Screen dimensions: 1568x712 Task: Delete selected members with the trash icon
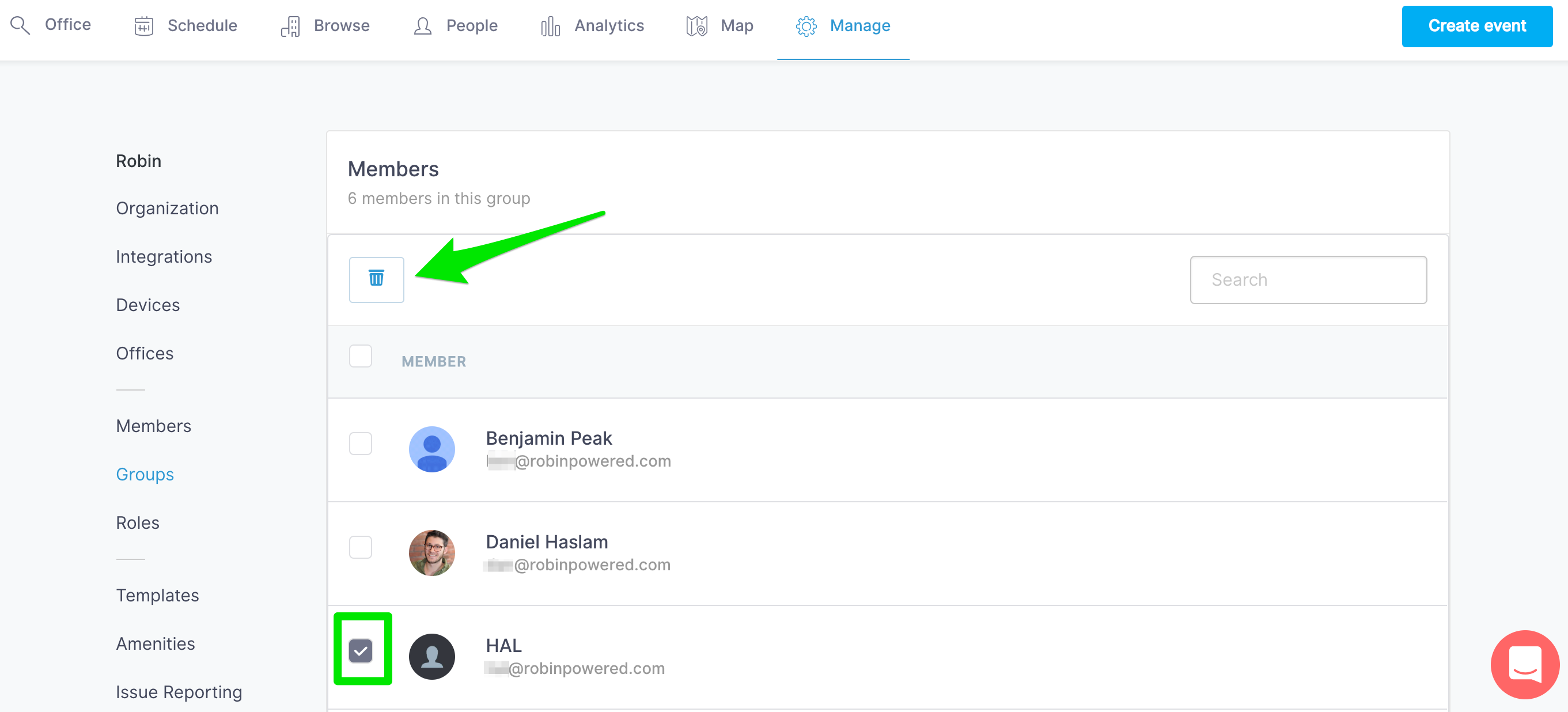click(x=376, y=279)
